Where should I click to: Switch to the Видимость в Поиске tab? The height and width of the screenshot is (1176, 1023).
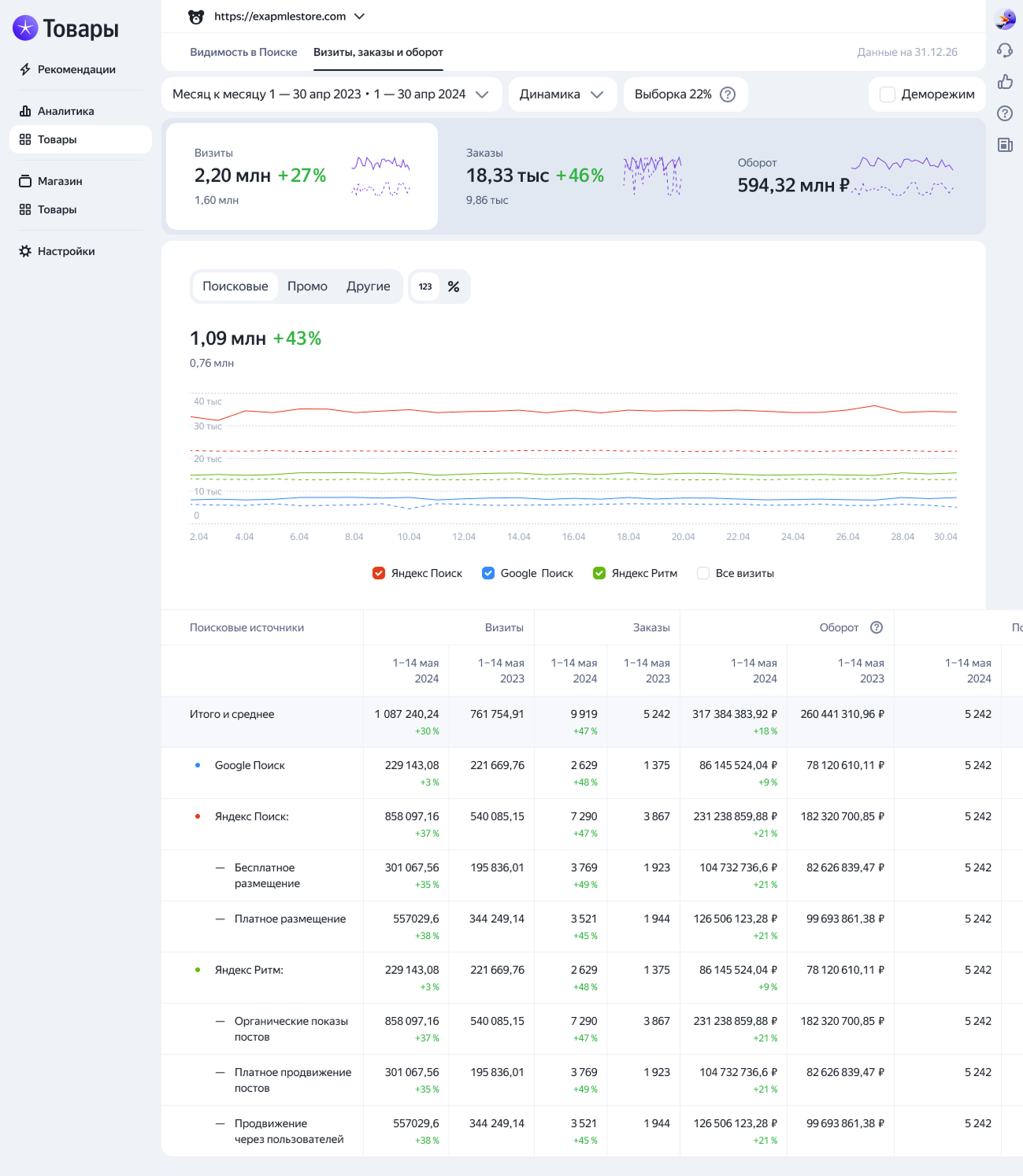coord(243,52)
